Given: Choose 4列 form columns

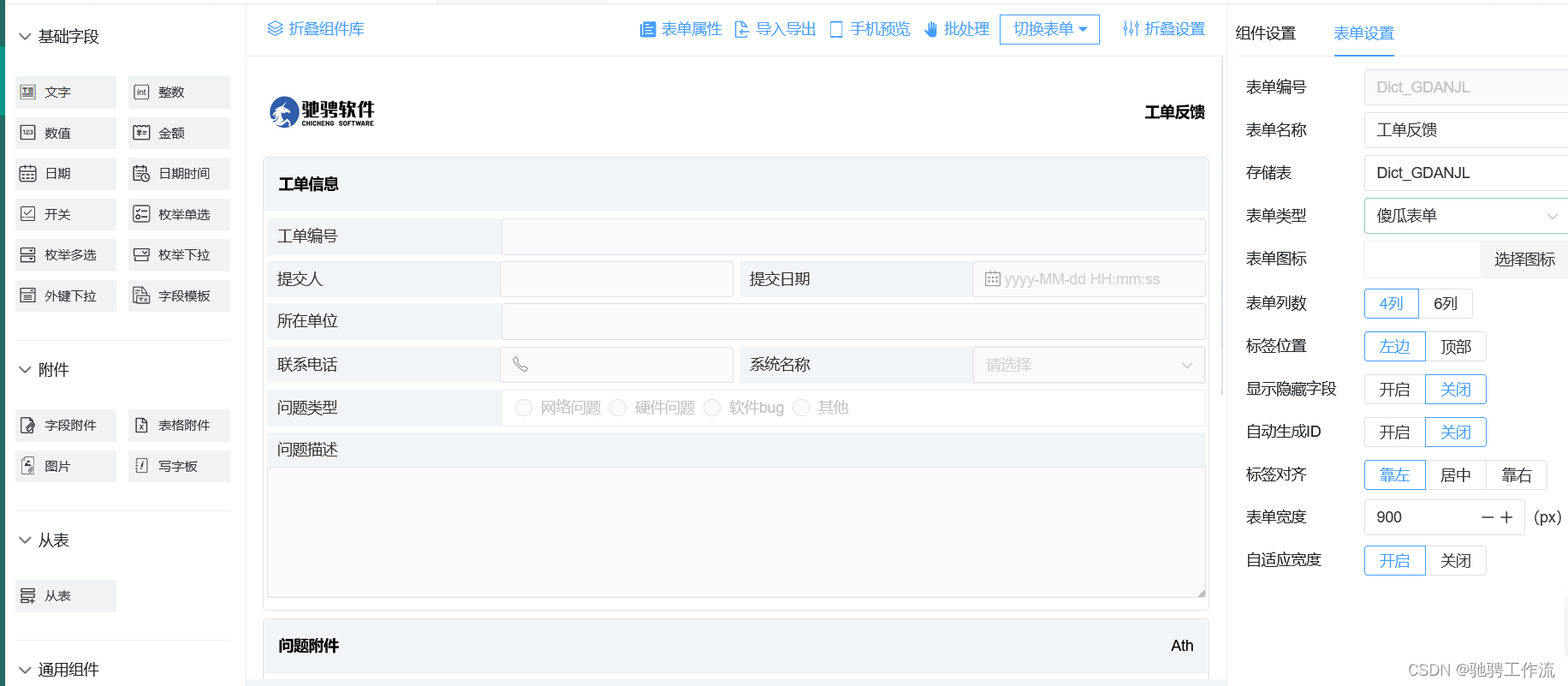Looking at the screenshot, I should click(x=1392, y=304).
